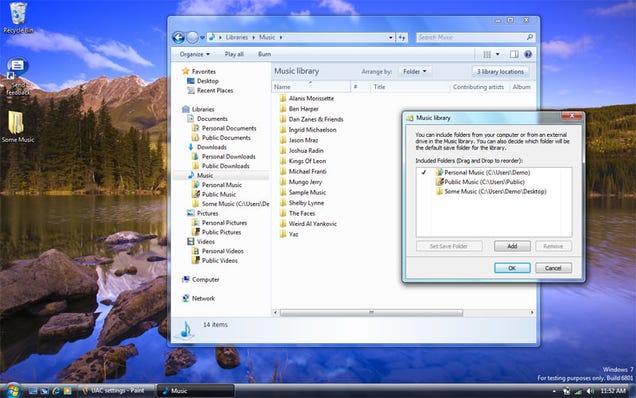The image size is (636, 398).
Task: Click the search magnifier icon
Action: click(x=530, y=37)
